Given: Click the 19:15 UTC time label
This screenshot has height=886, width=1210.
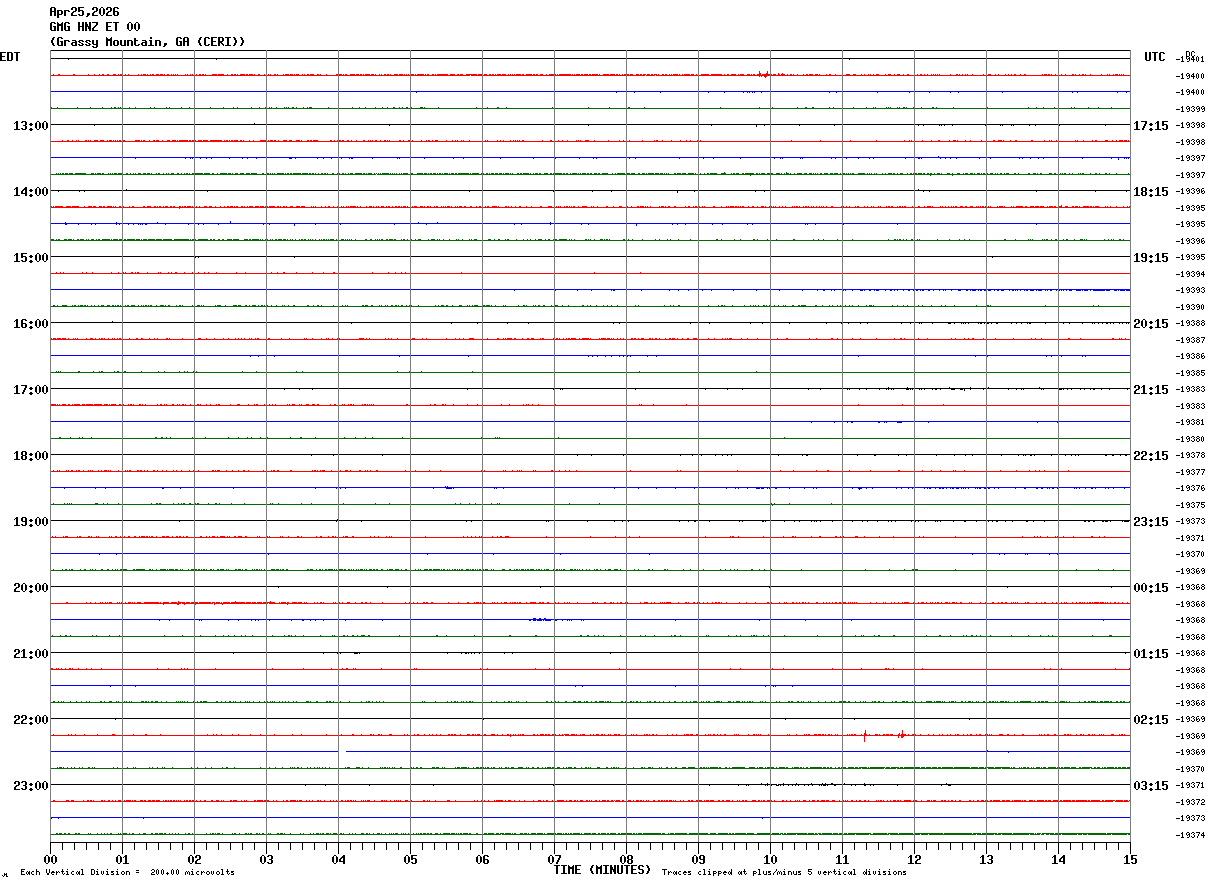Looking at the screenshot, I should 1151,257.
